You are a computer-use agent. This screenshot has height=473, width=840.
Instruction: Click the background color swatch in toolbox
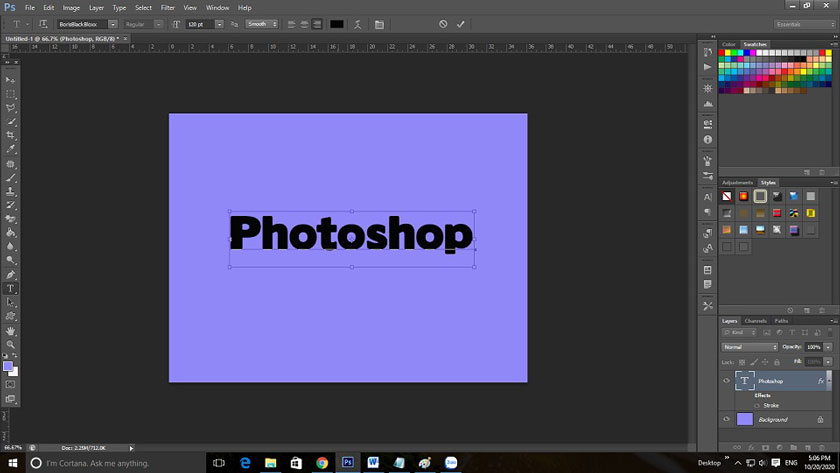click(x=15, y=373)
